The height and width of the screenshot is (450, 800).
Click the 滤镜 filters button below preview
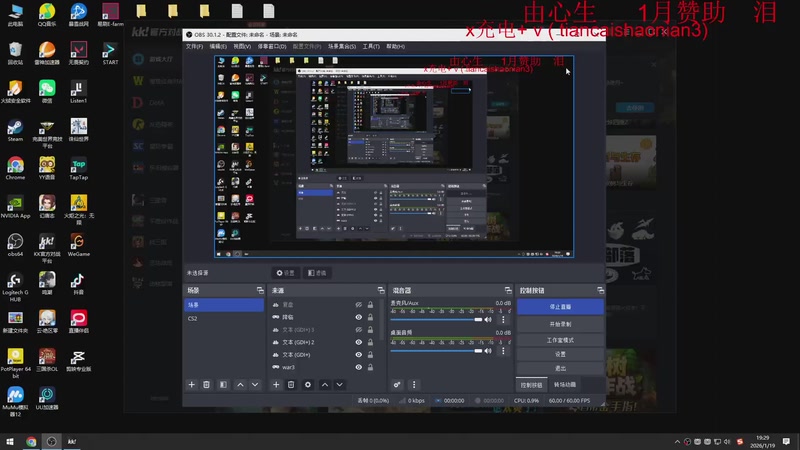tap(317, 273)
